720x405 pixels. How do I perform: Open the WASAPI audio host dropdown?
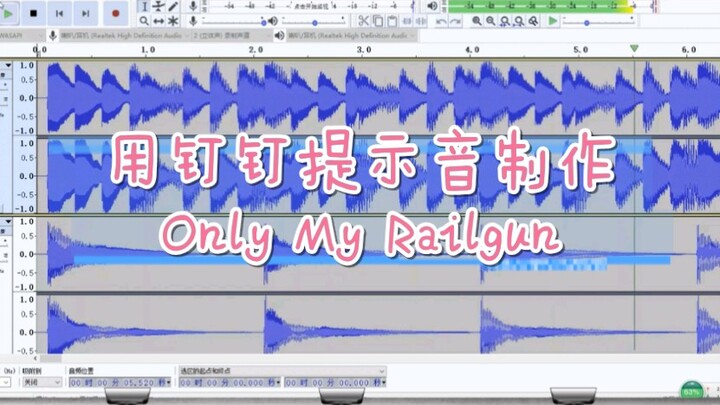(x=22, y=35)
